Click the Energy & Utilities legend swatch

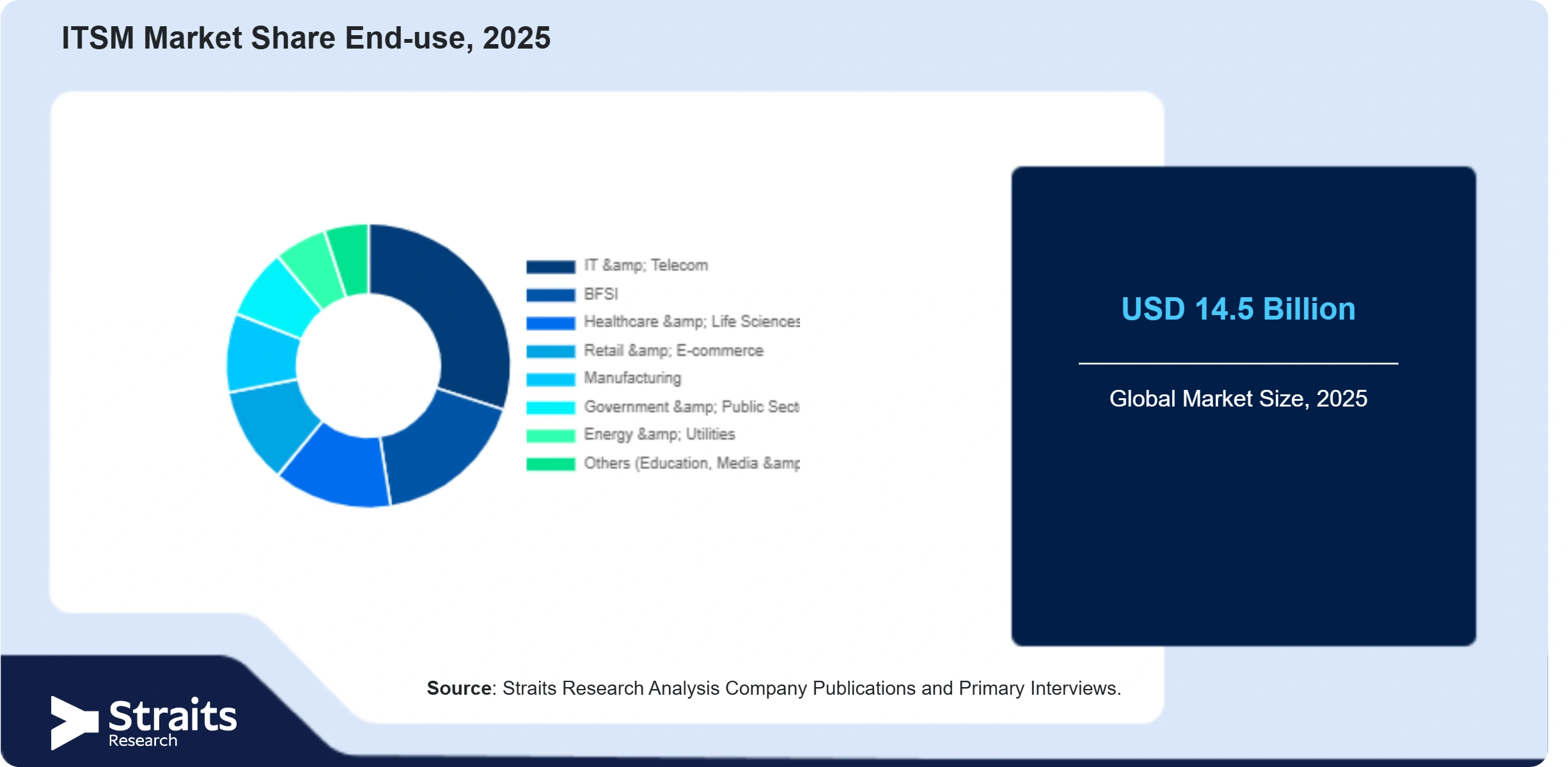coord(551,435)
